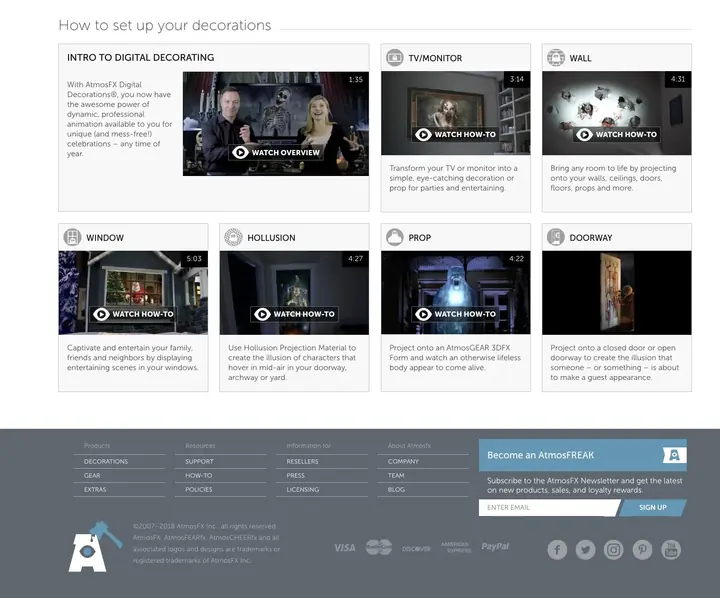Click the Resources footer column header
The width and height of the screenshot is (720, 598).
point(200,446)
